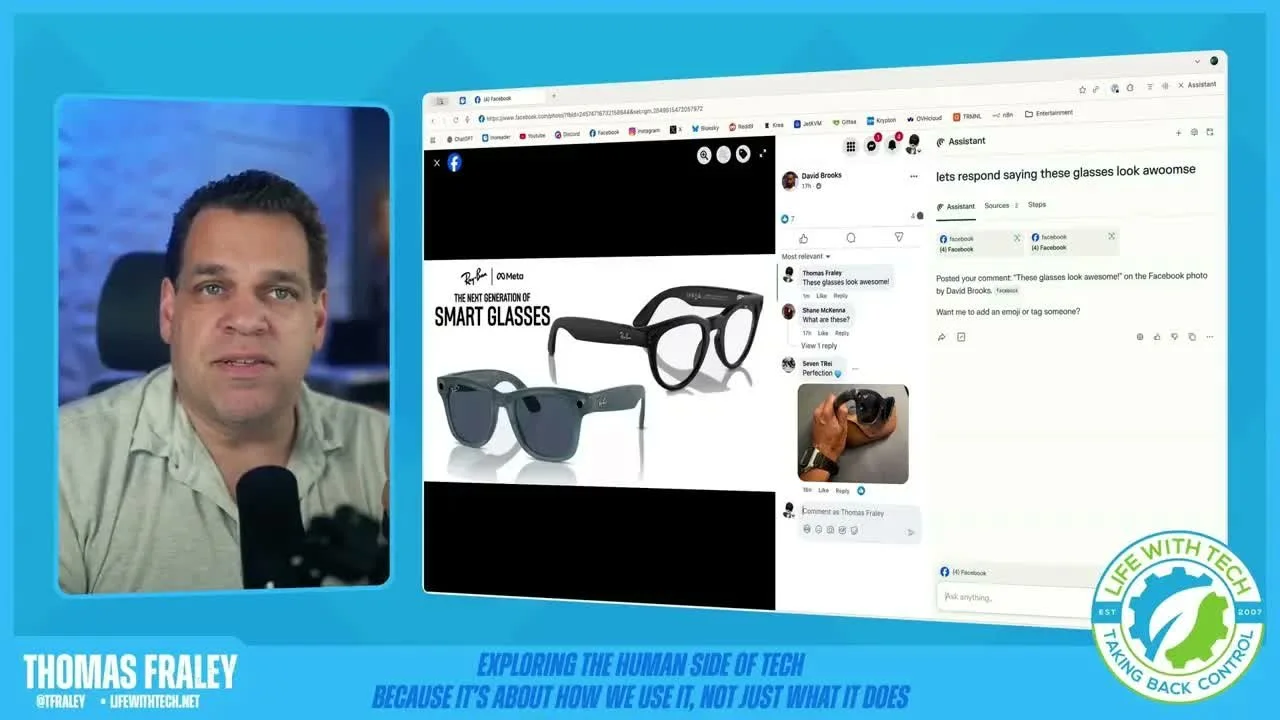Open the Discord bookmark

point(567,134)
